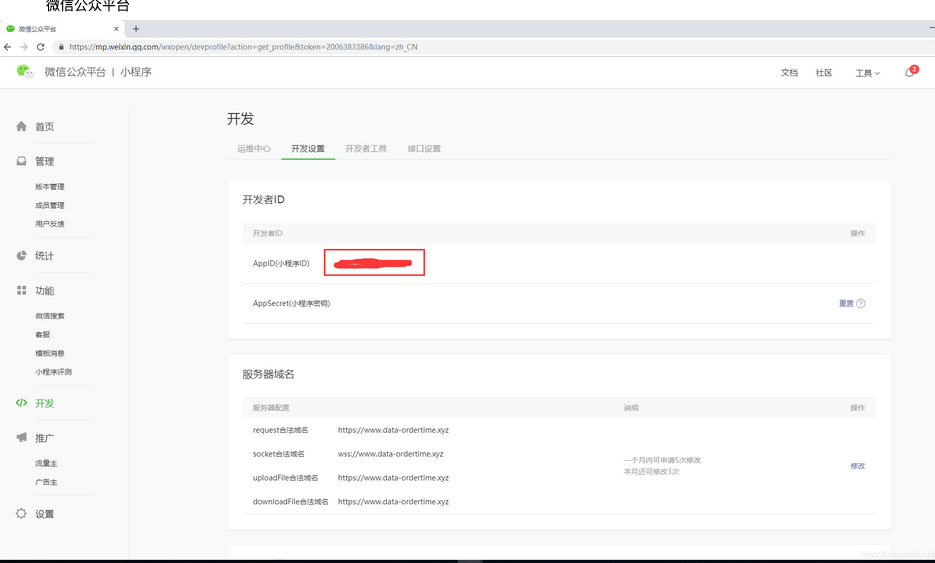Click the 推广 megaphone icon

(x=21, y=437)
